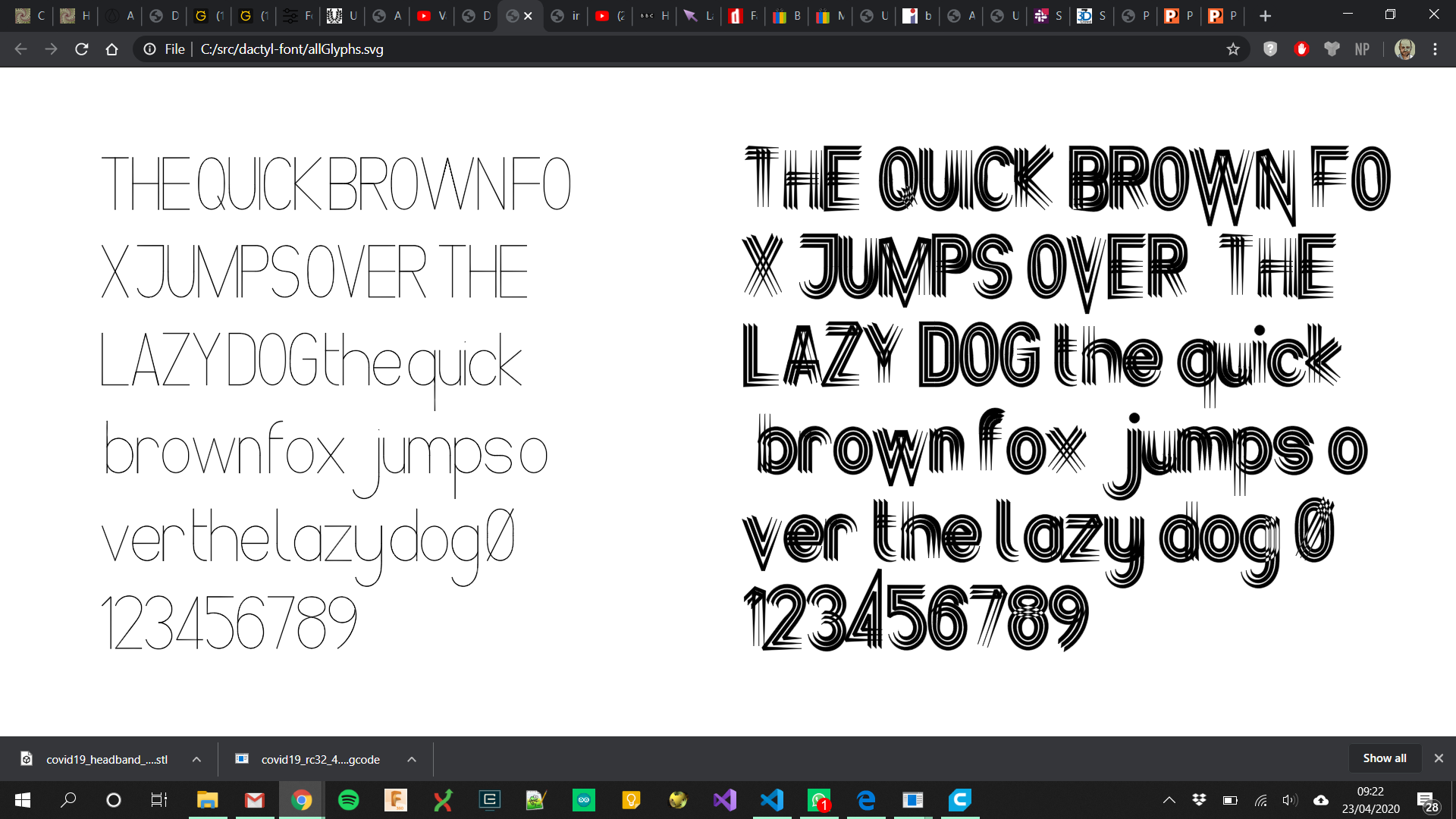
Task: Open the NP extension
Action: pos(1362,49)
